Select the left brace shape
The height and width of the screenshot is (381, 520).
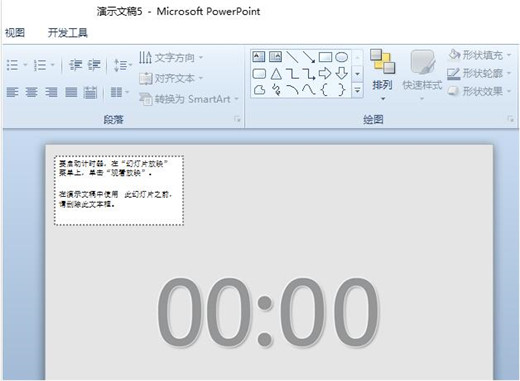point(324,90)
